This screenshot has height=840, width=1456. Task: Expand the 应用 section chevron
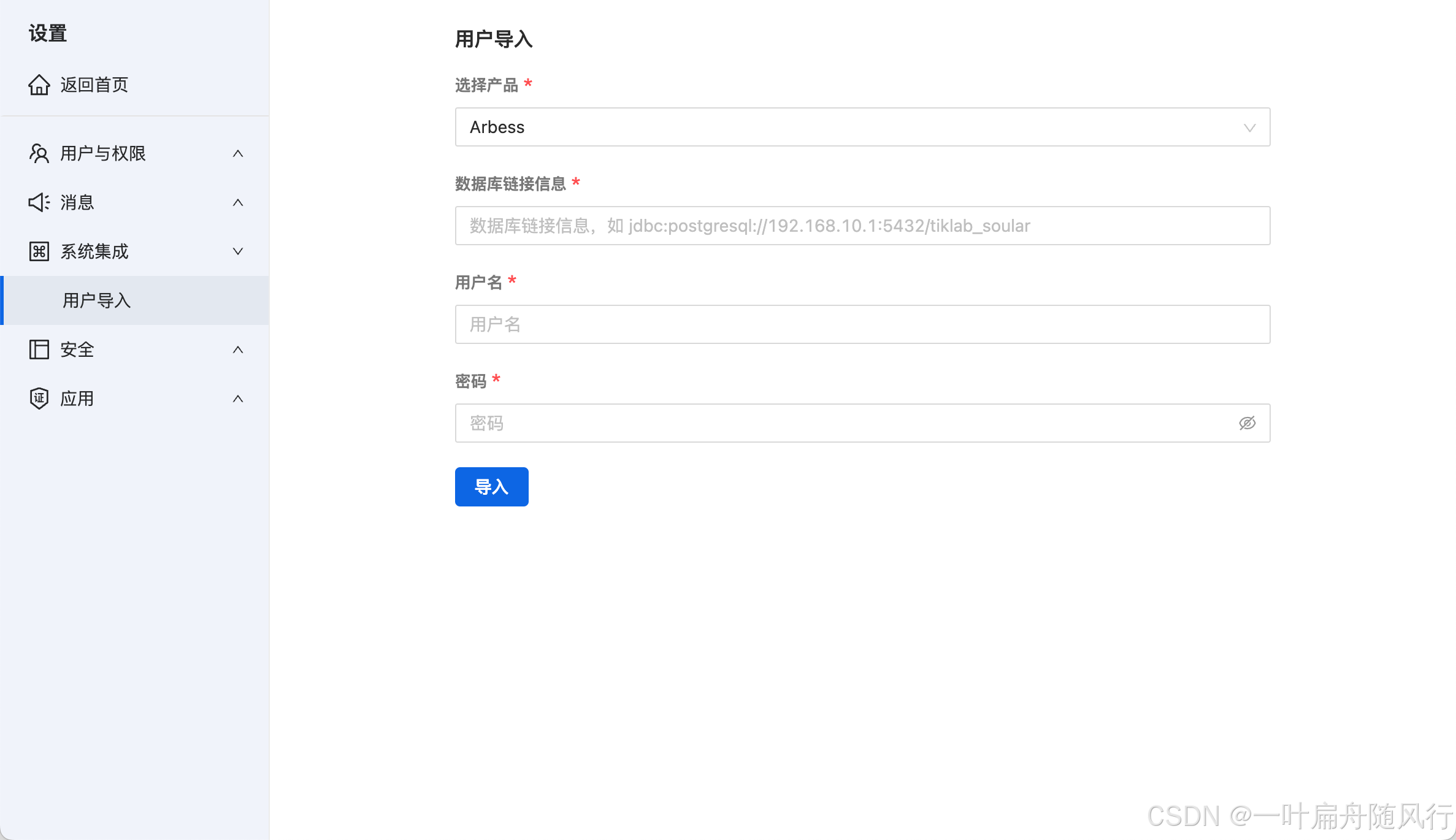click(238, 399)
